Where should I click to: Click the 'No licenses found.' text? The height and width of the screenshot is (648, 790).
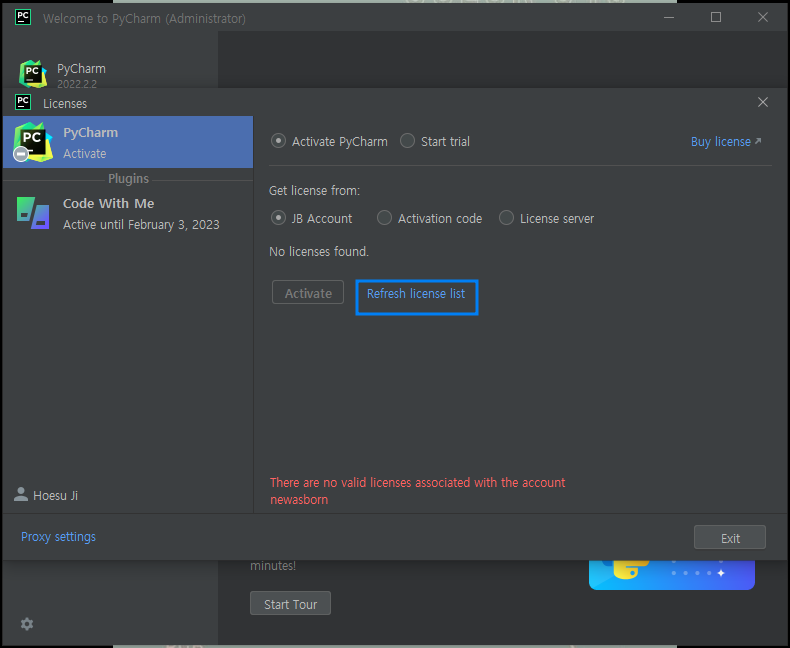point(318,251)
